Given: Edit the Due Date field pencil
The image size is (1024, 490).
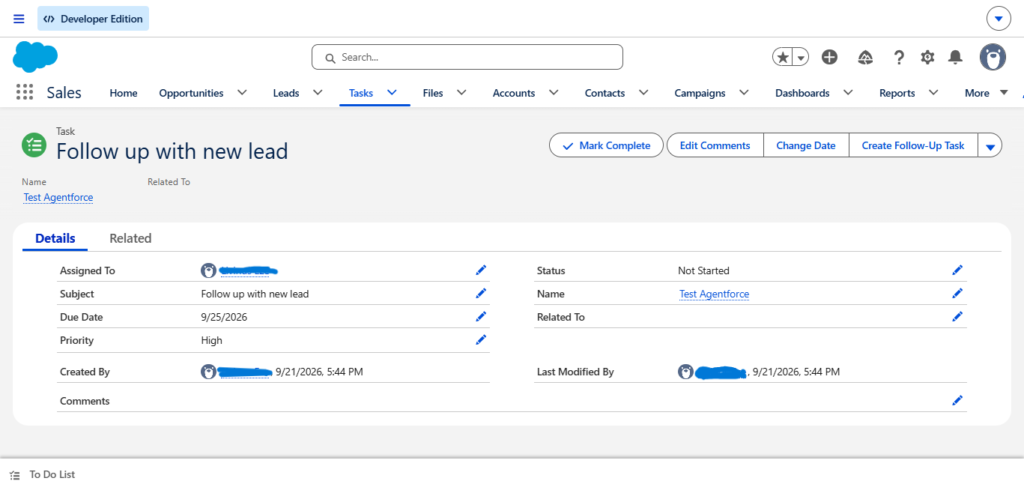Looking at the screenshot, I should pos(481,317).
